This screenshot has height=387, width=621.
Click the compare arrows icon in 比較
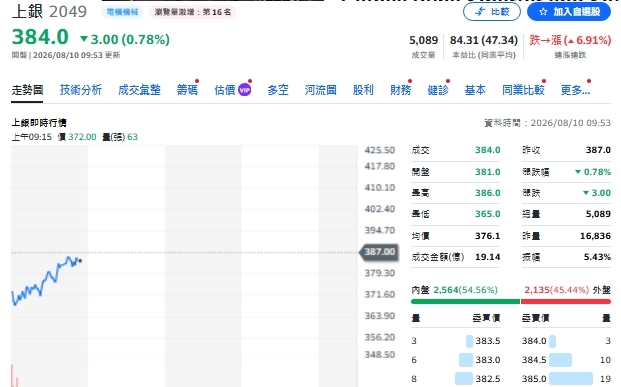point(480,12)
